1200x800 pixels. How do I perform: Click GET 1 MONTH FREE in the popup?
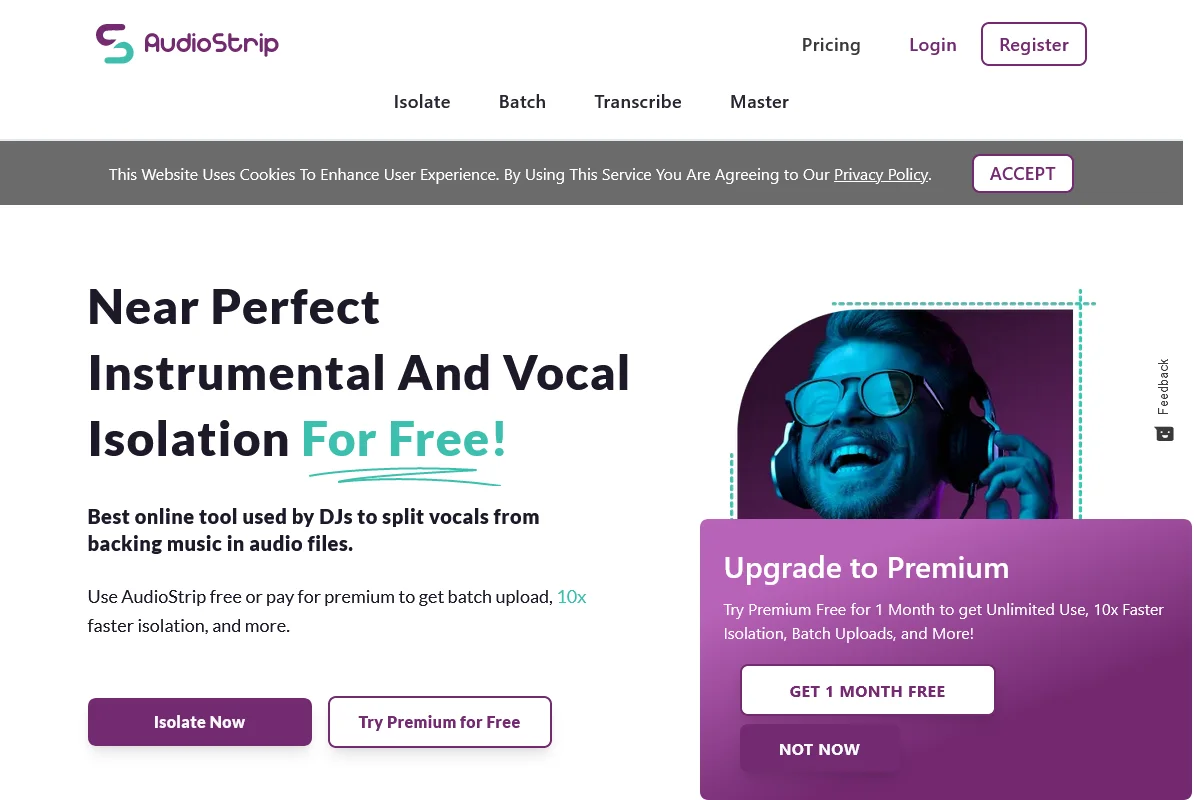pyautogui.click(x=867, y=690)
